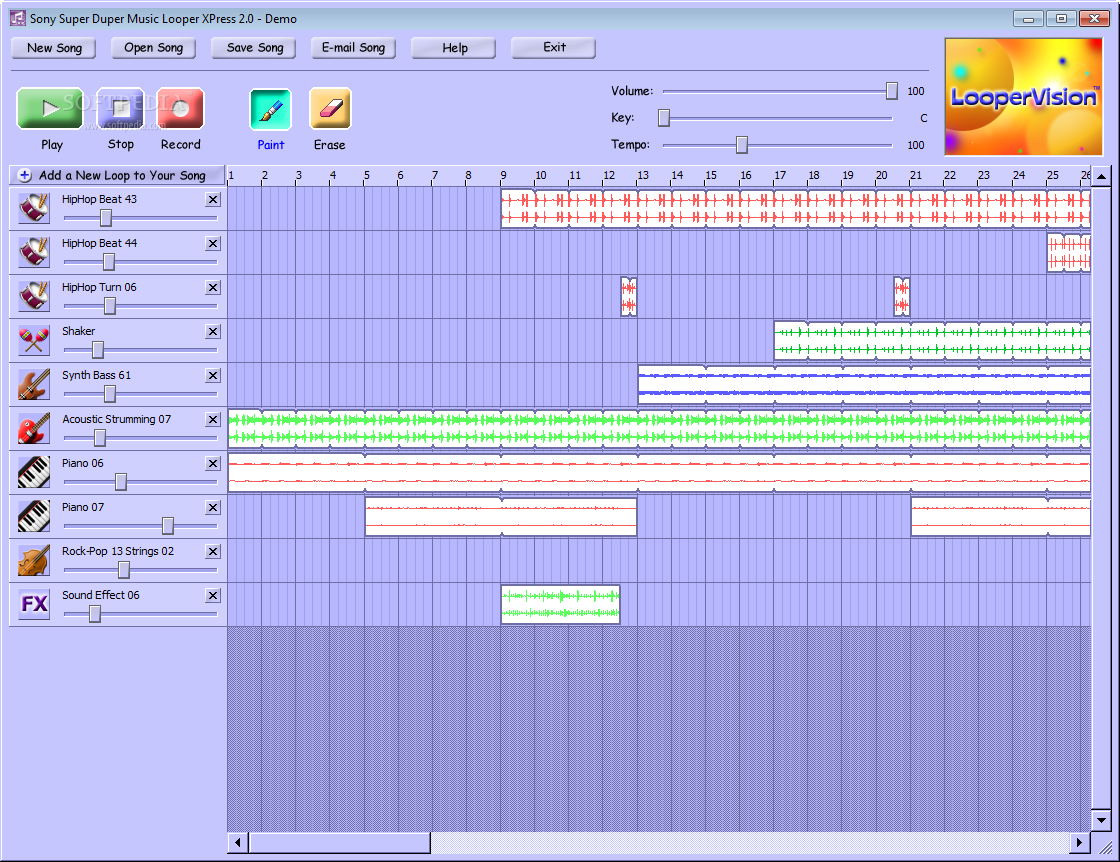Image resolution: width=1120 pixels, height=862 pixels.
Task: Click measure 9 on the timeline ruler
Action: (503, 175)
